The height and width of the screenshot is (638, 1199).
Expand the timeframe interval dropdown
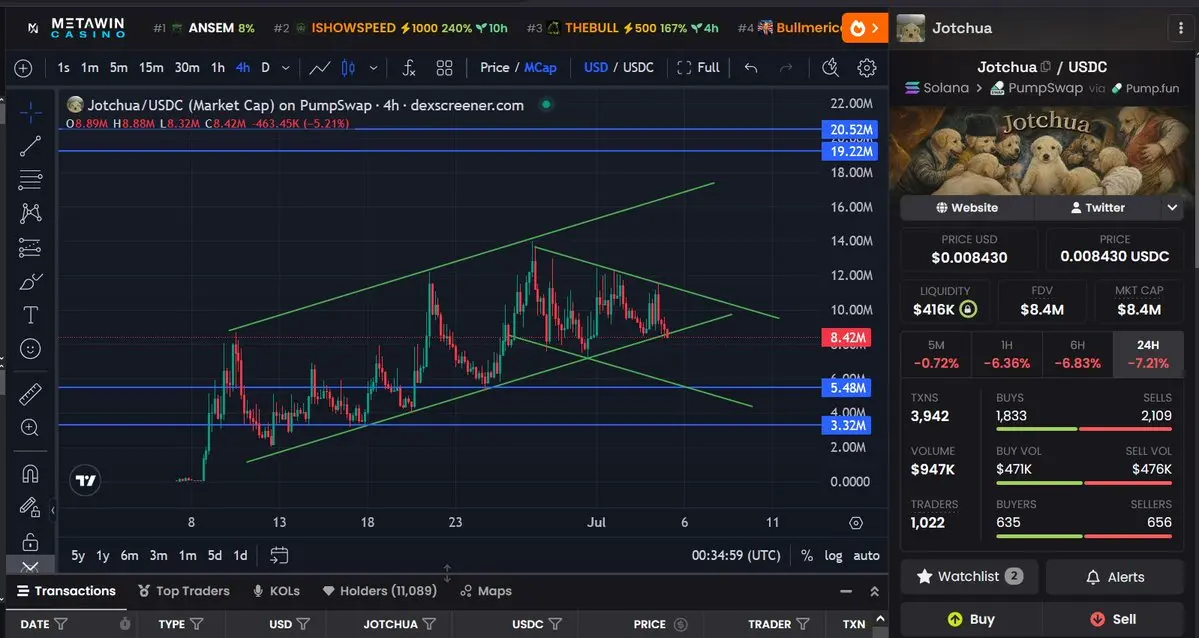click(285, 67)
